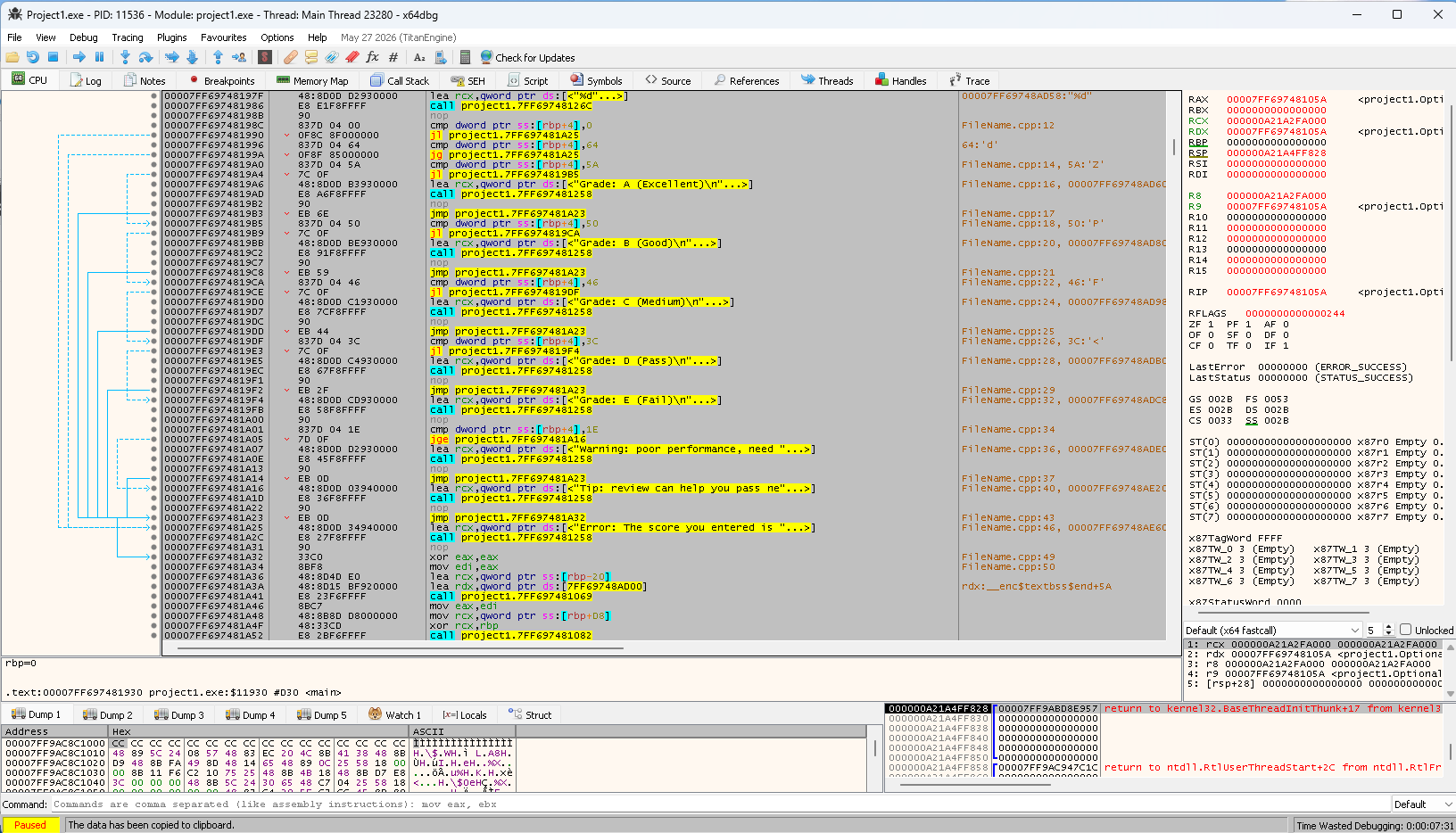
Task: Open the Handles tab
Action: click(x=900, y=80)
